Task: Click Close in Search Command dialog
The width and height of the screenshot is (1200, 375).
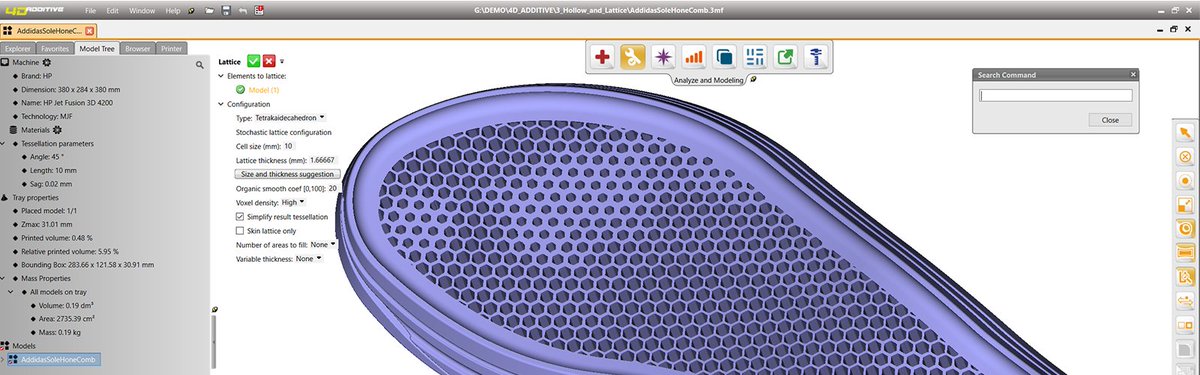Action: pyautogui.click(x=1110, y=119)
